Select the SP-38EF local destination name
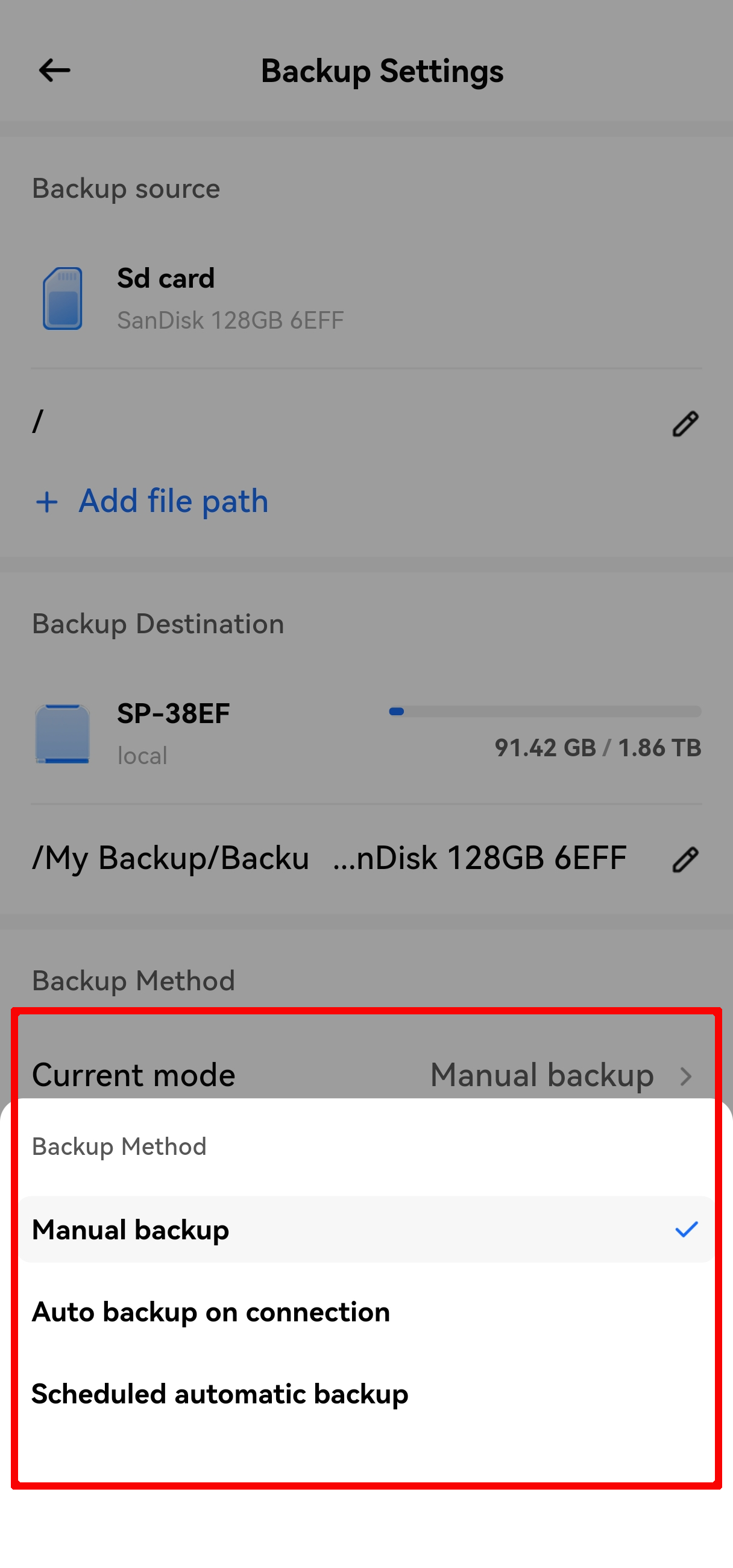 click(174, 713)
